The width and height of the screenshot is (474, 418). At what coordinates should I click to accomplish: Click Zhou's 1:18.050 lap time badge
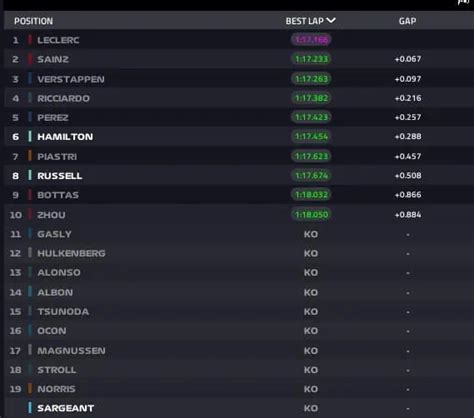[311, 214]
